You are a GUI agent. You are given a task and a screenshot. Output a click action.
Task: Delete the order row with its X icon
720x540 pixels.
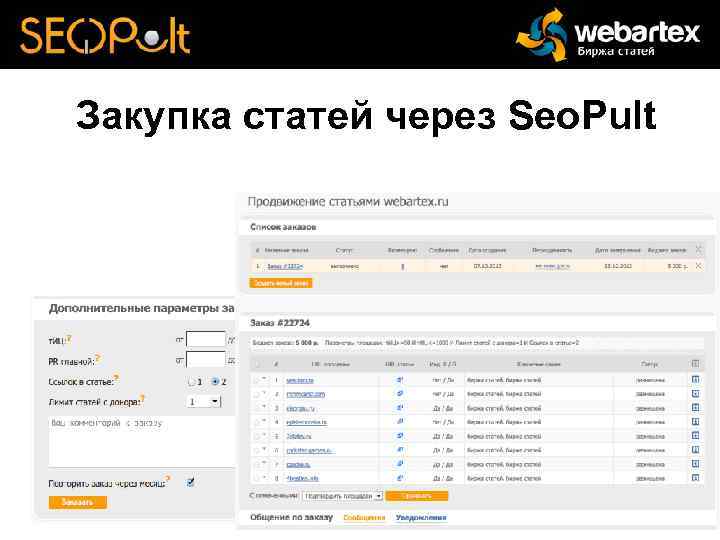pyautogui.click(x=698, y=266)
